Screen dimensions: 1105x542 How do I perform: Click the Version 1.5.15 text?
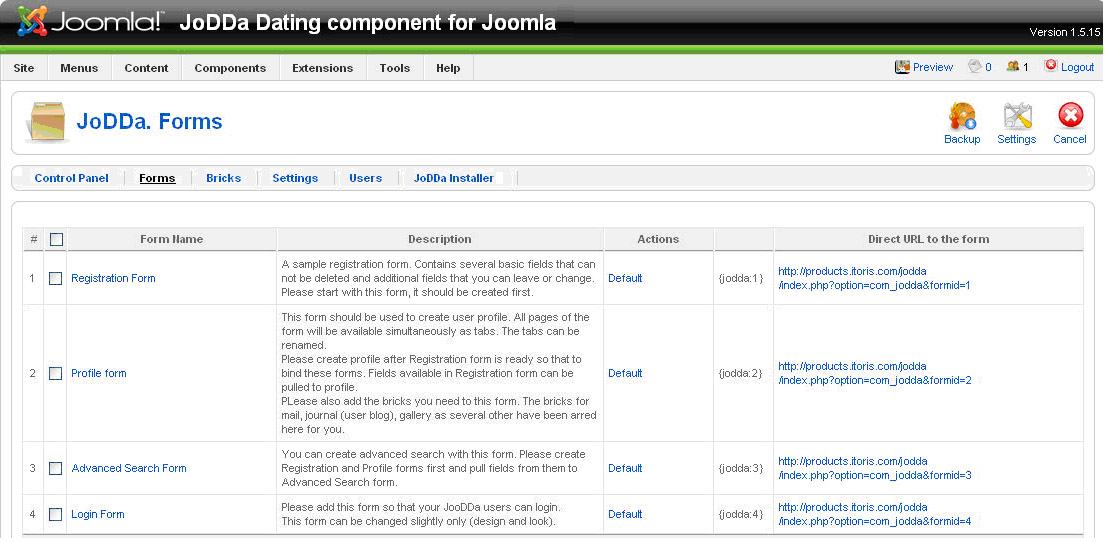1065,32
